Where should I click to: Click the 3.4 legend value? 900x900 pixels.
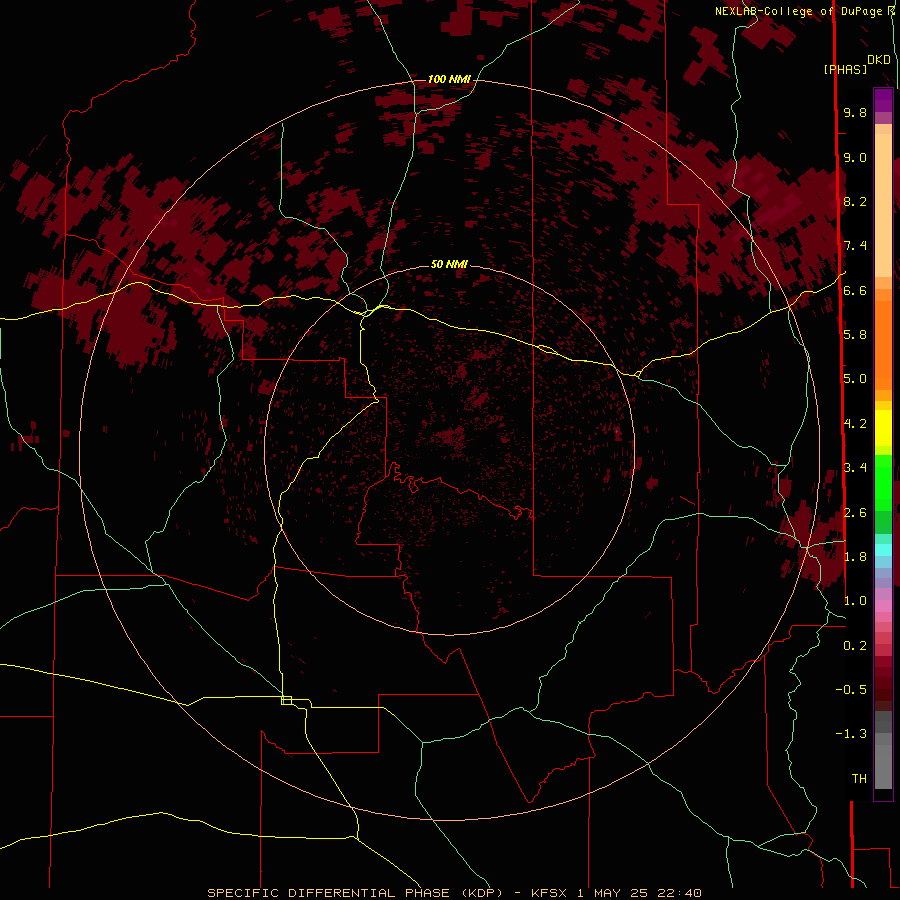[855, 468]
